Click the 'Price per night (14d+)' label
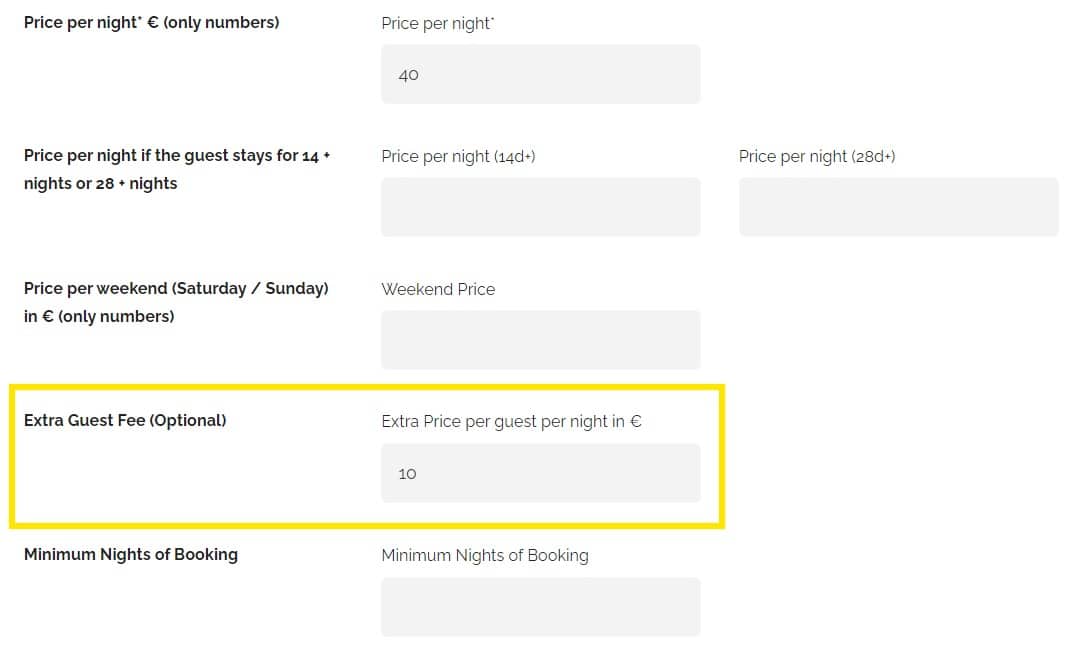The height and width of the screenshot is (656, 1086). (458, 156)
